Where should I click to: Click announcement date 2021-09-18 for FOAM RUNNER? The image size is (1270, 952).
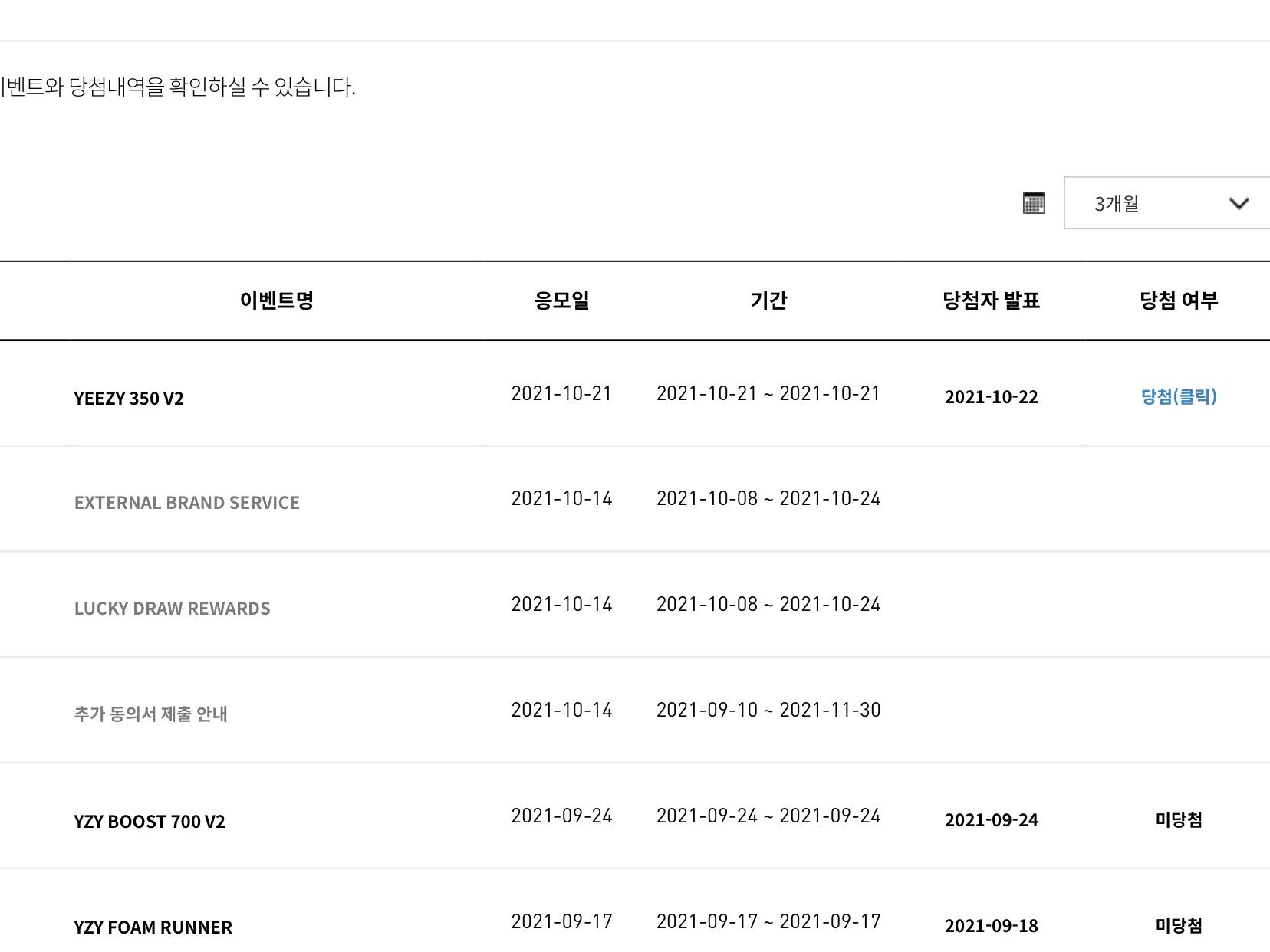[991, 926]
